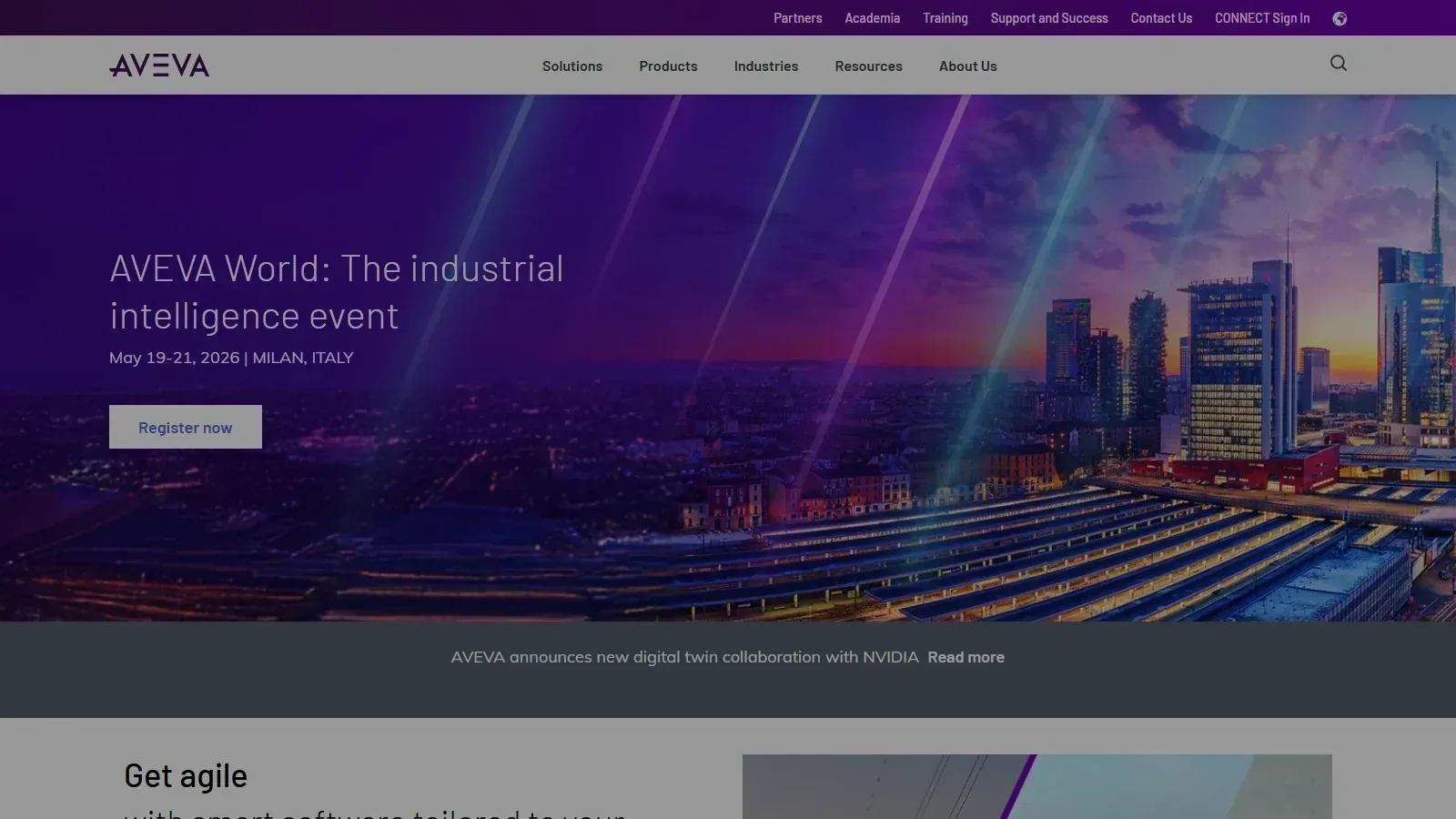Click the globe language selector icon

tap(1340, 18)
